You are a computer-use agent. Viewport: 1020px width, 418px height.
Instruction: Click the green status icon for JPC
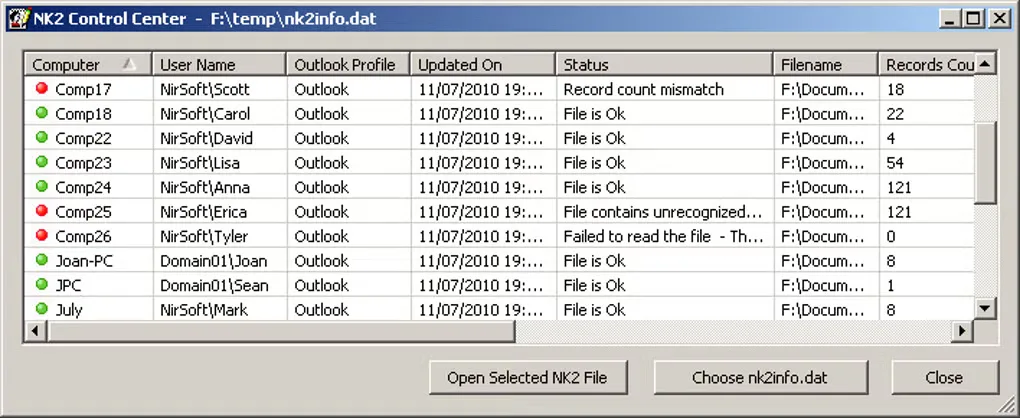coord(42,284)
